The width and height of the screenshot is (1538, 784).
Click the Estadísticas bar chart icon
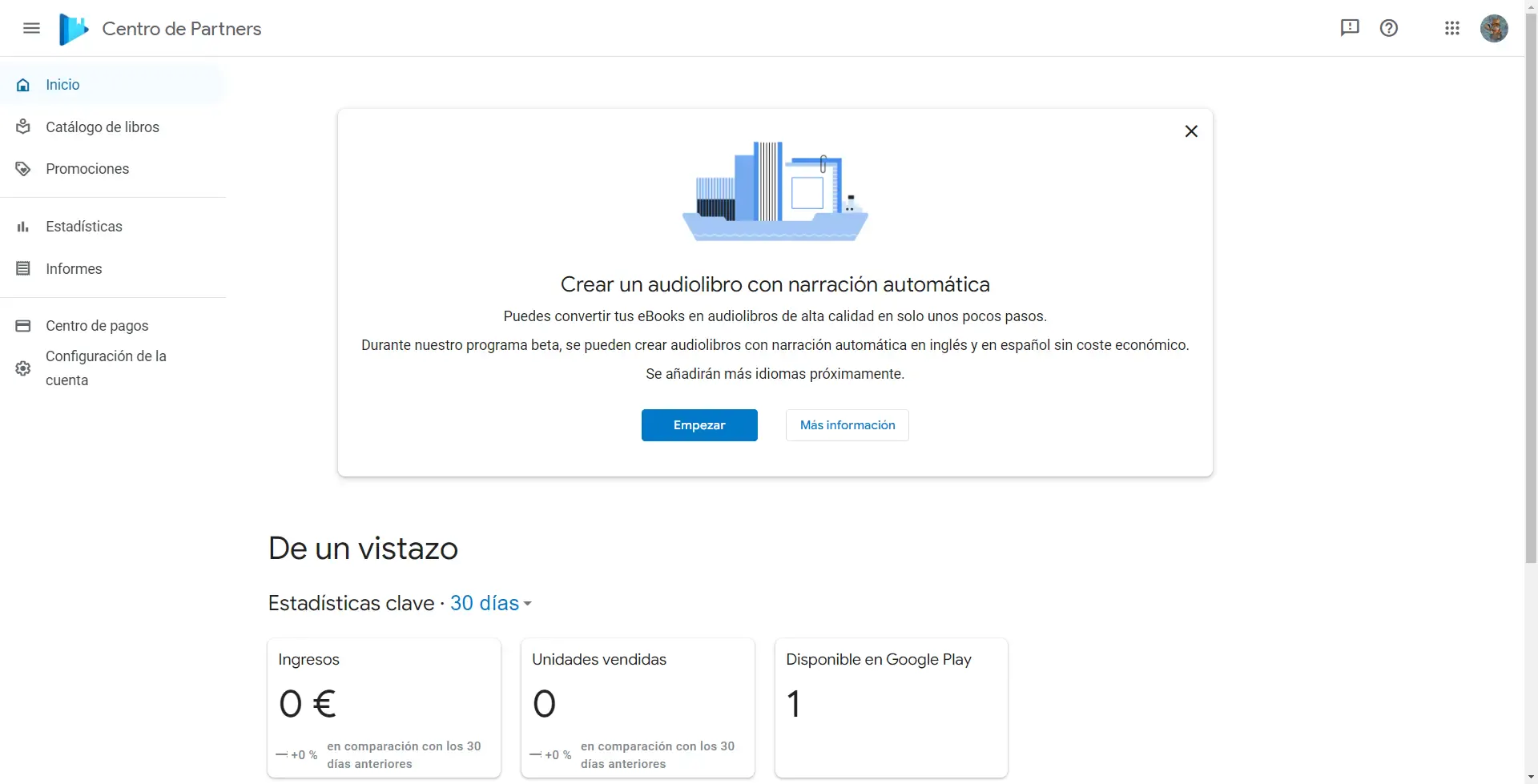(x=23, y=227)
